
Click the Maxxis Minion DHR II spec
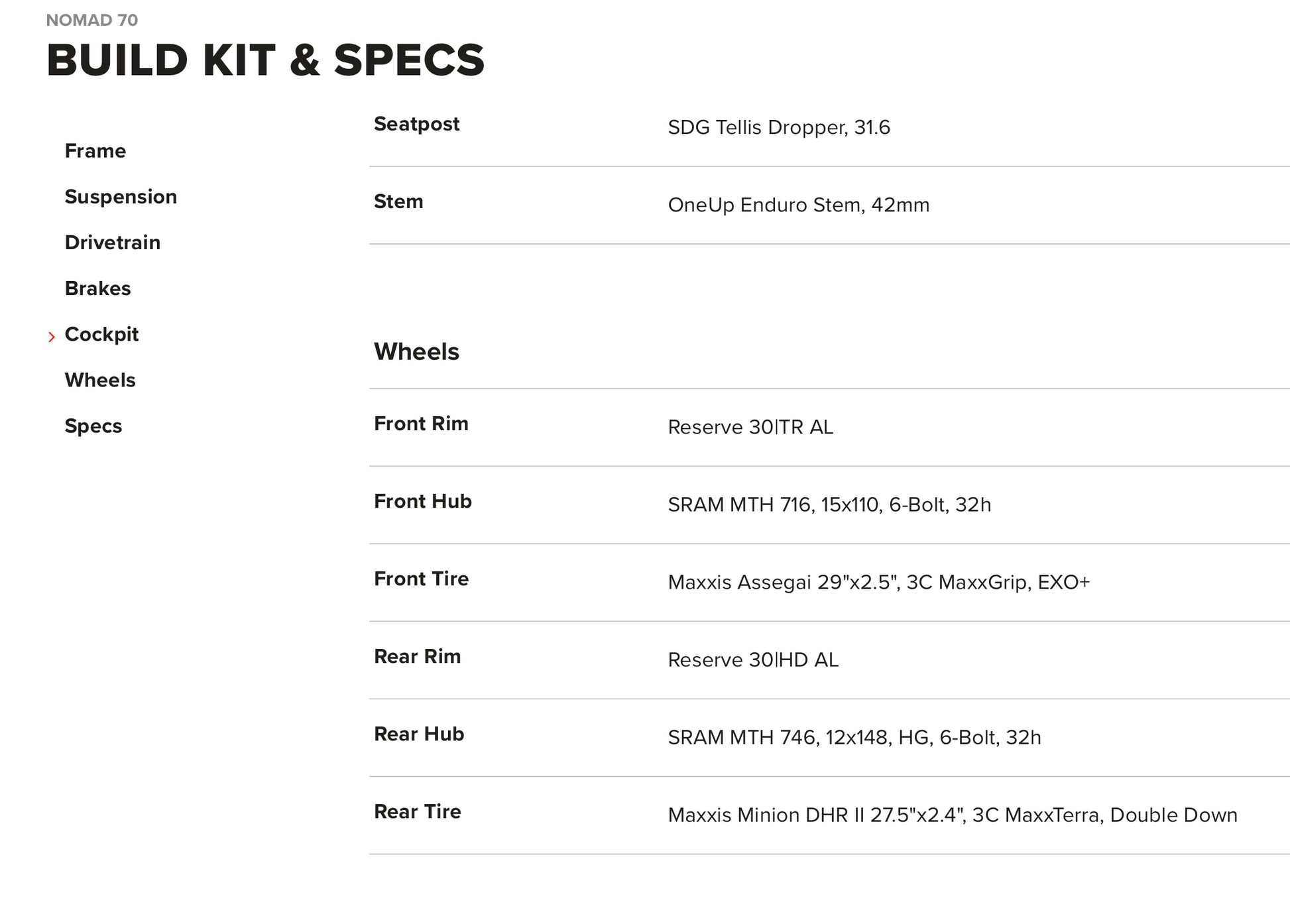(x=952, y=815)
